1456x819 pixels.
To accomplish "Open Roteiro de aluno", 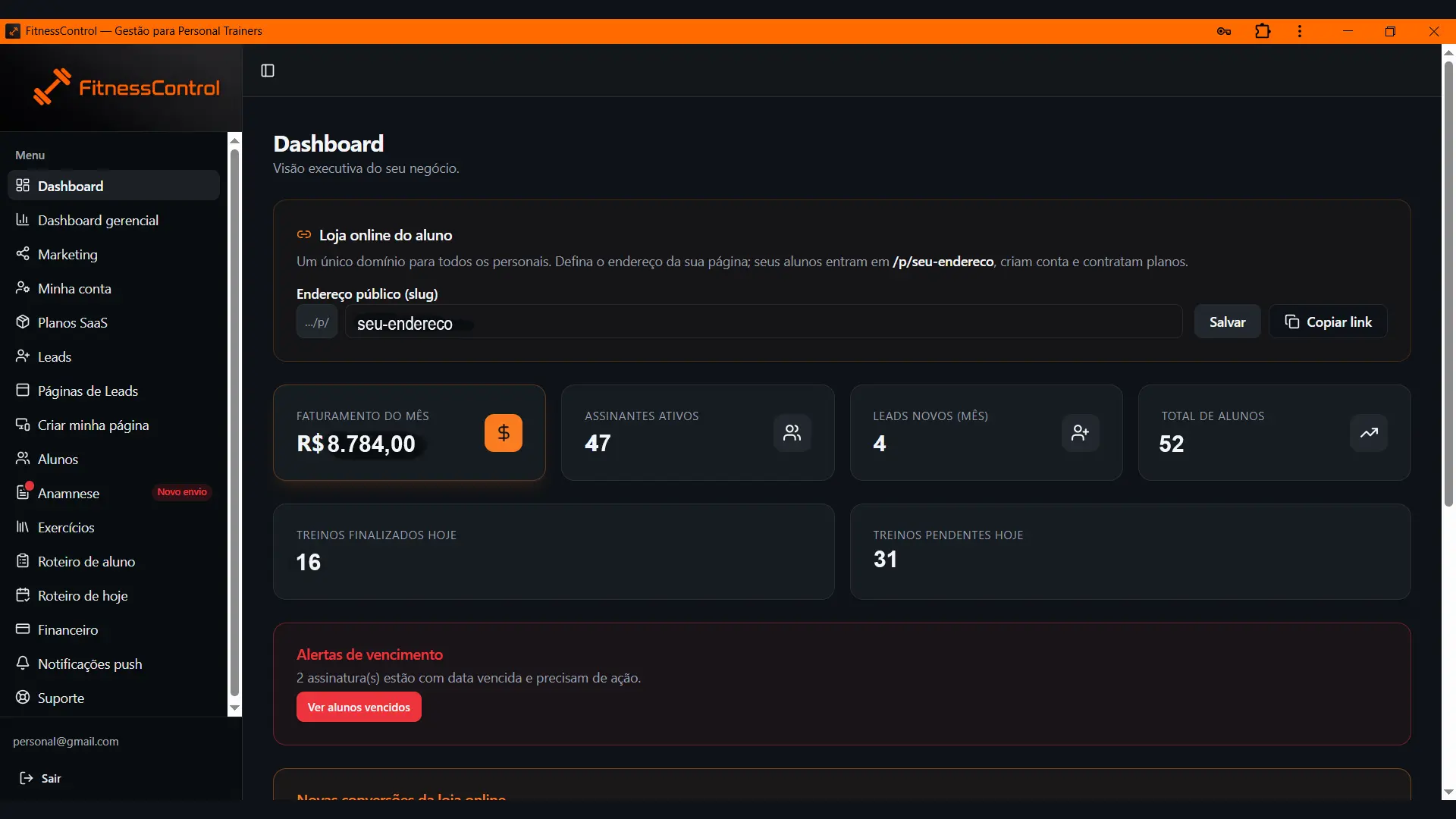I will click(x=114, y=561).
